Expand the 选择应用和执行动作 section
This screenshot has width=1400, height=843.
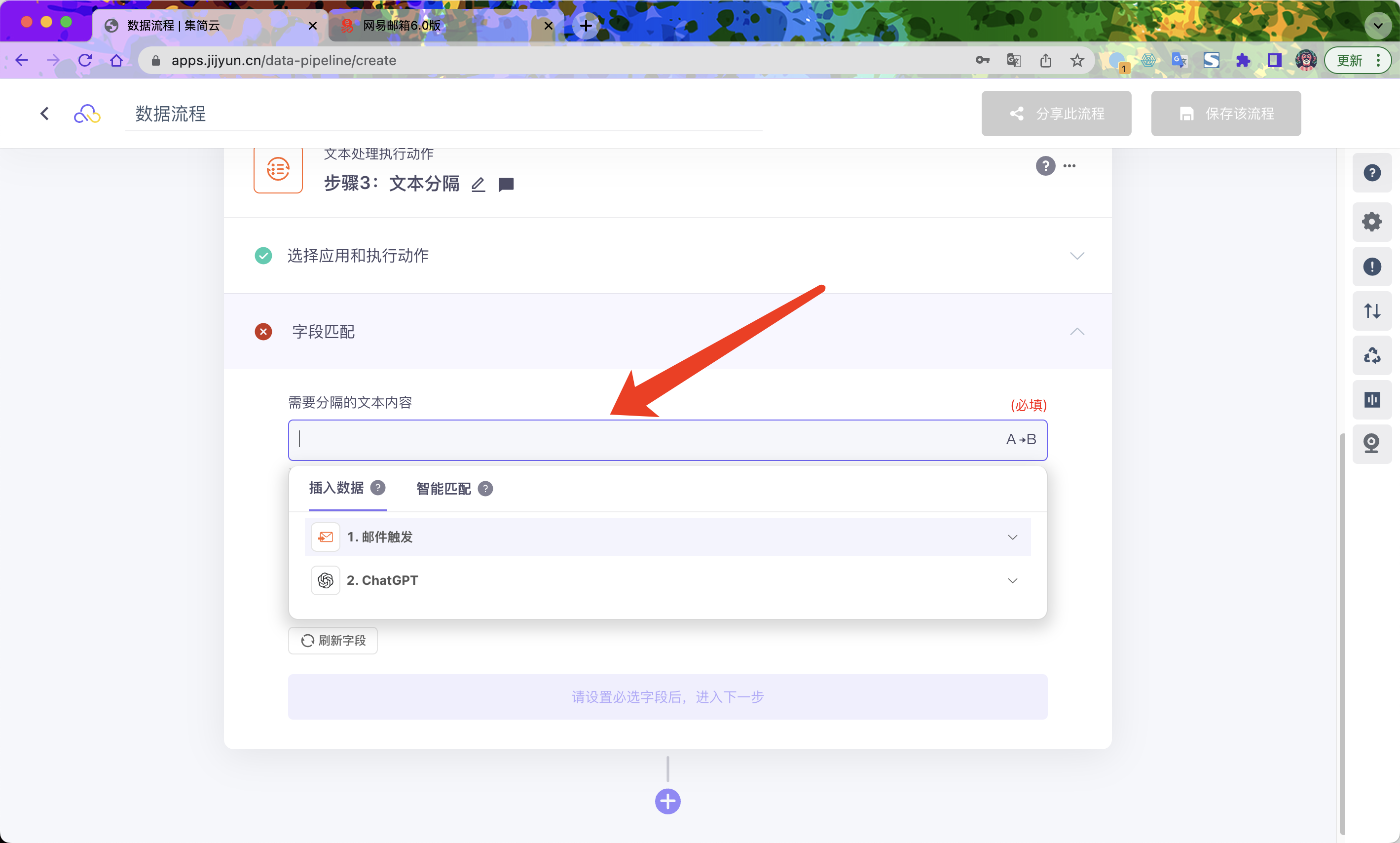click(x=1076, y=256)
